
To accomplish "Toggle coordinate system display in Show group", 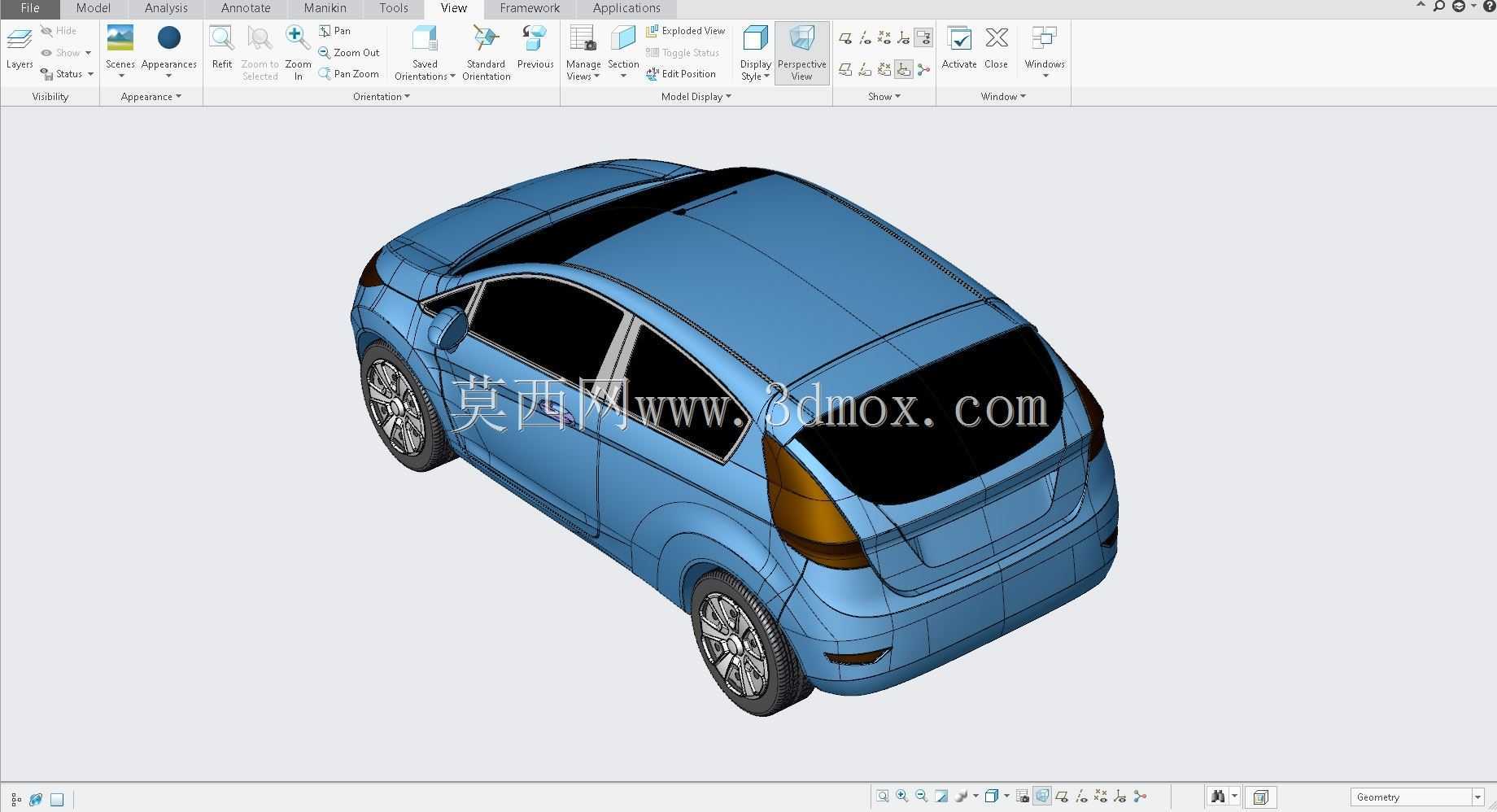I will click(904, 37).
